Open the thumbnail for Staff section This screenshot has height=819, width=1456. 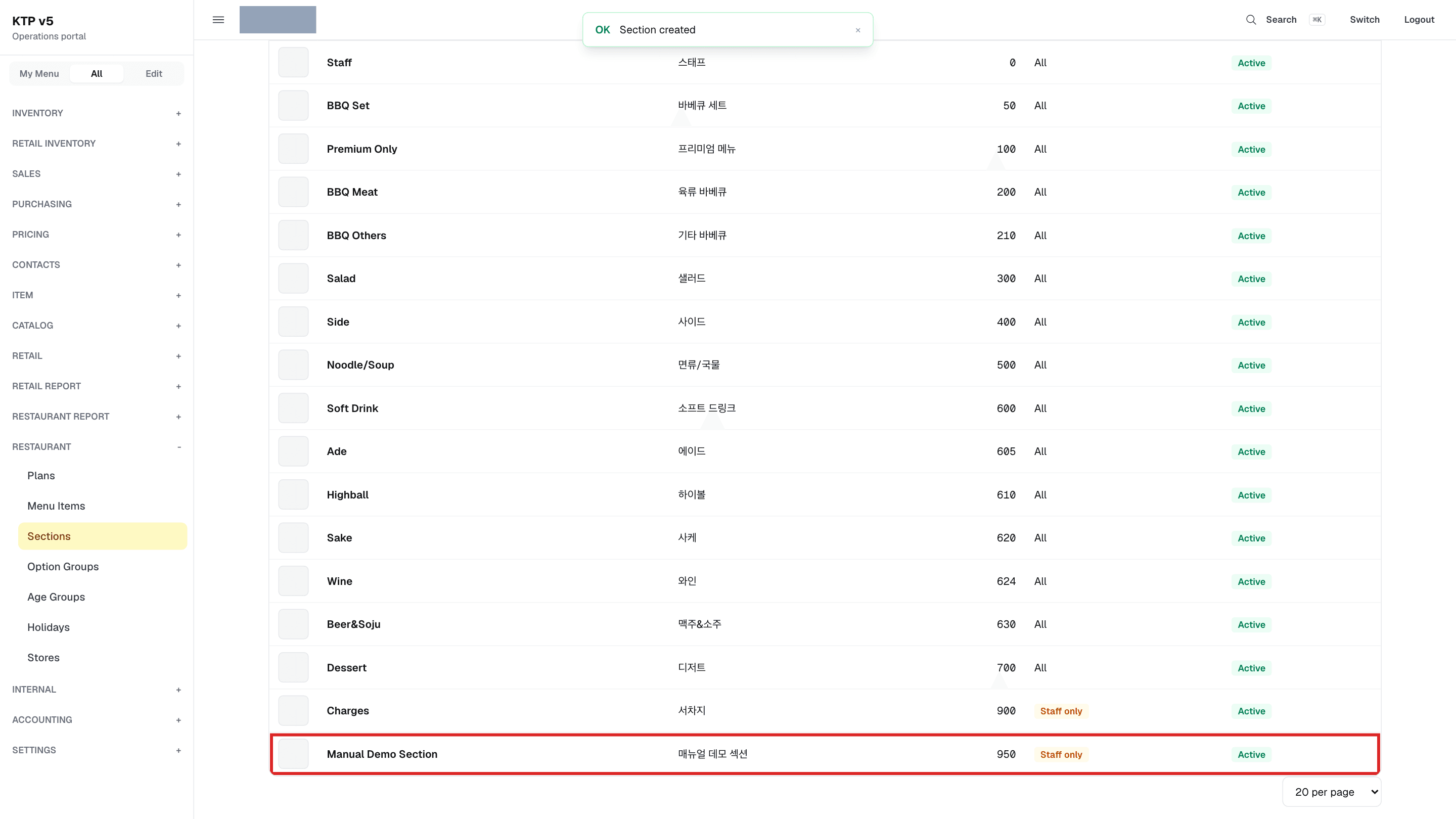(293, 62)
